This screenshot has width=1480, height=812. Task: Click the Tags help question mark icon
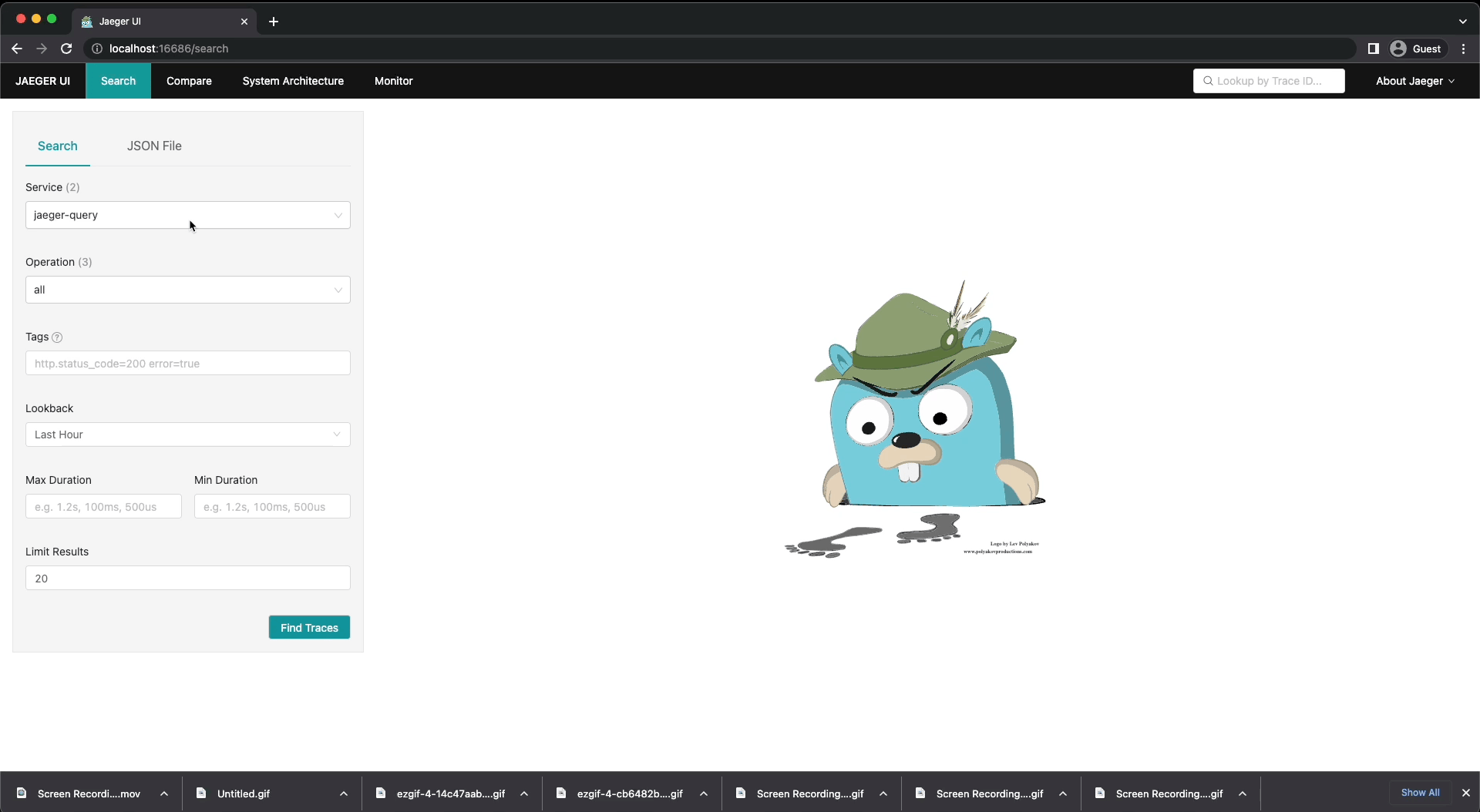point(57,337)
